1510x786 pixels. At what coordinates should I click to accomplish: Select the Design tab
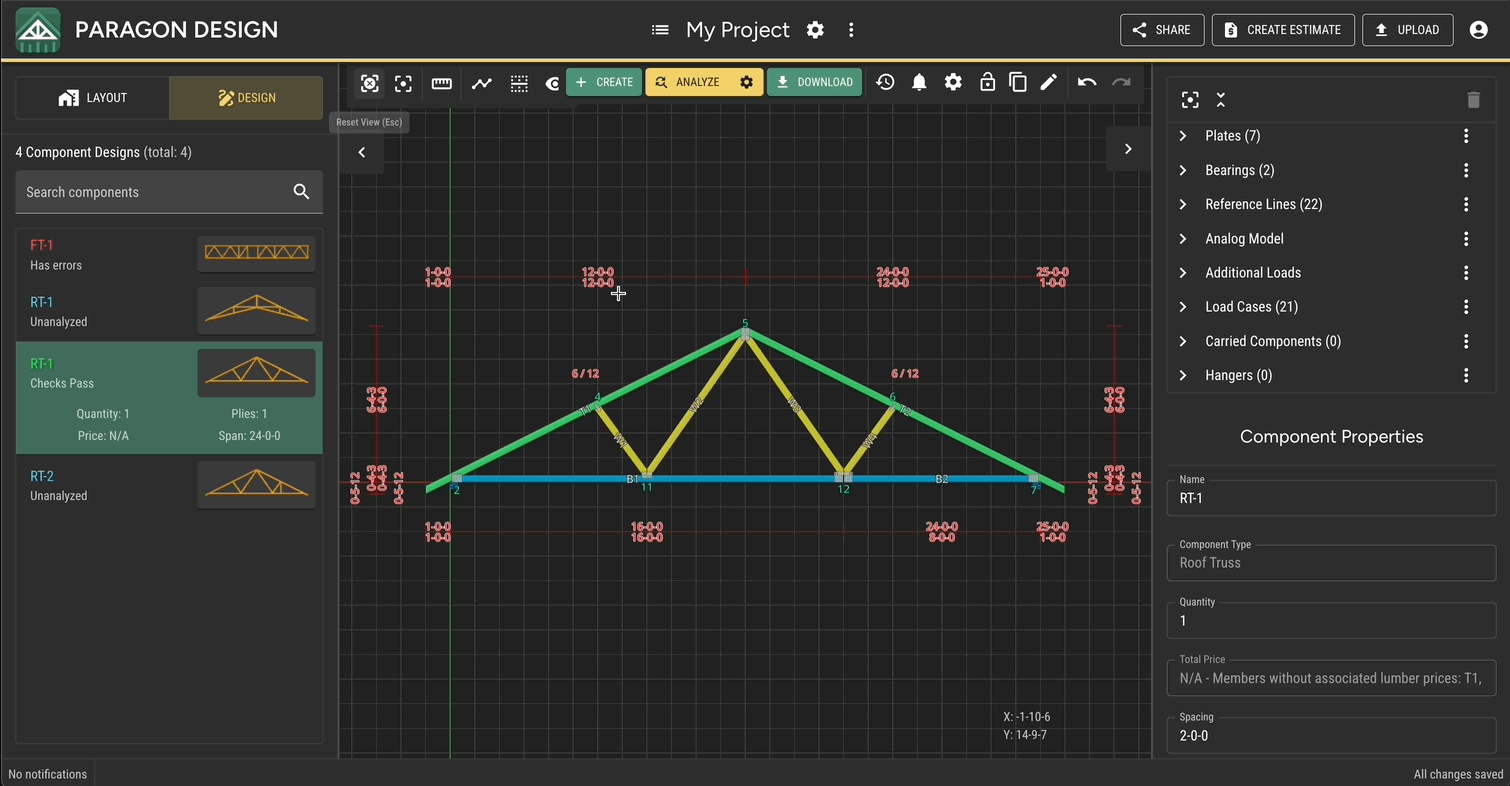(x=246, y=98)
